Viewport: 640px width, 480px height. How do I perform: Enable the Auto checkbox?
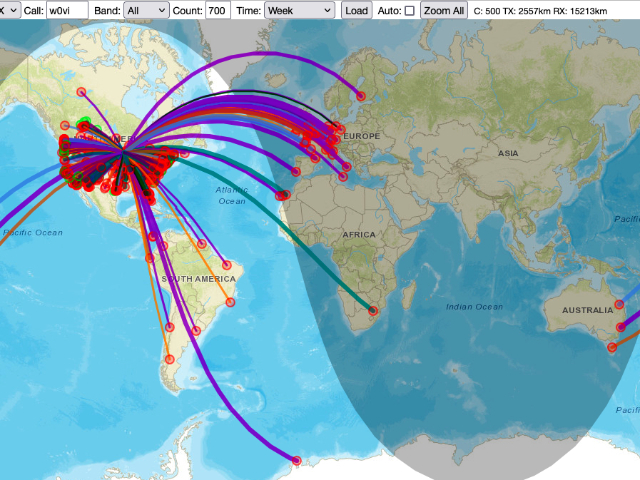click(x=409, y=10)
